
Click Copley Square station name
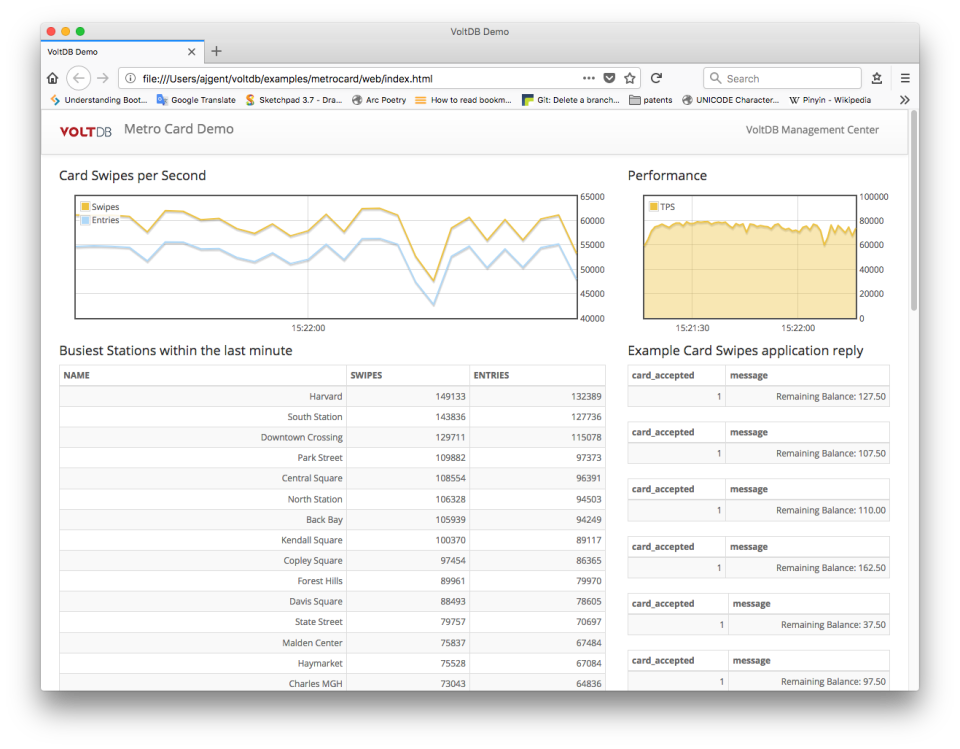coord(313,560)
